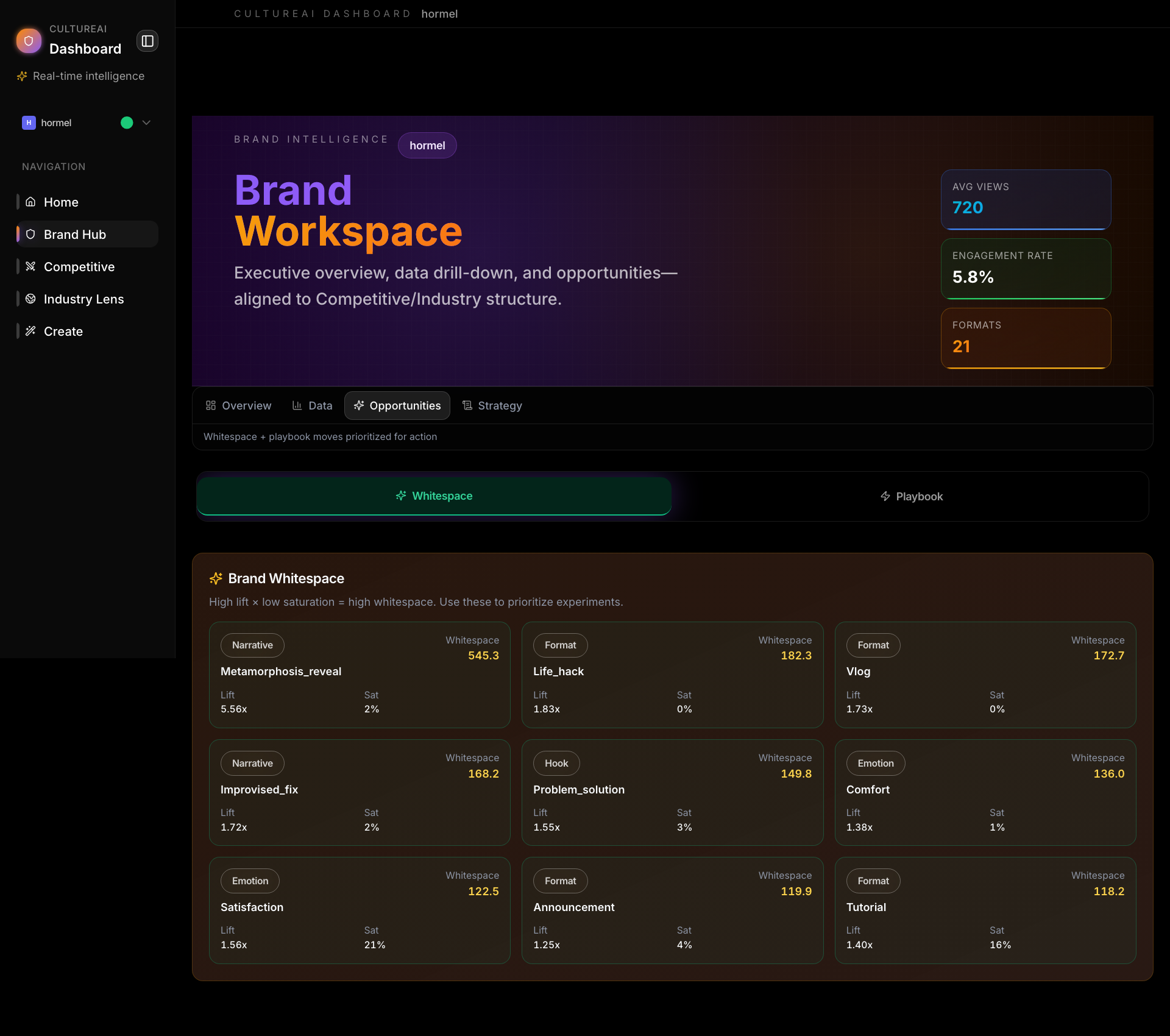Viewport: 1170px width, 1036px height.
Task: Toggle the CultureAI avatar gradient circle
Action: coord(29,40)
